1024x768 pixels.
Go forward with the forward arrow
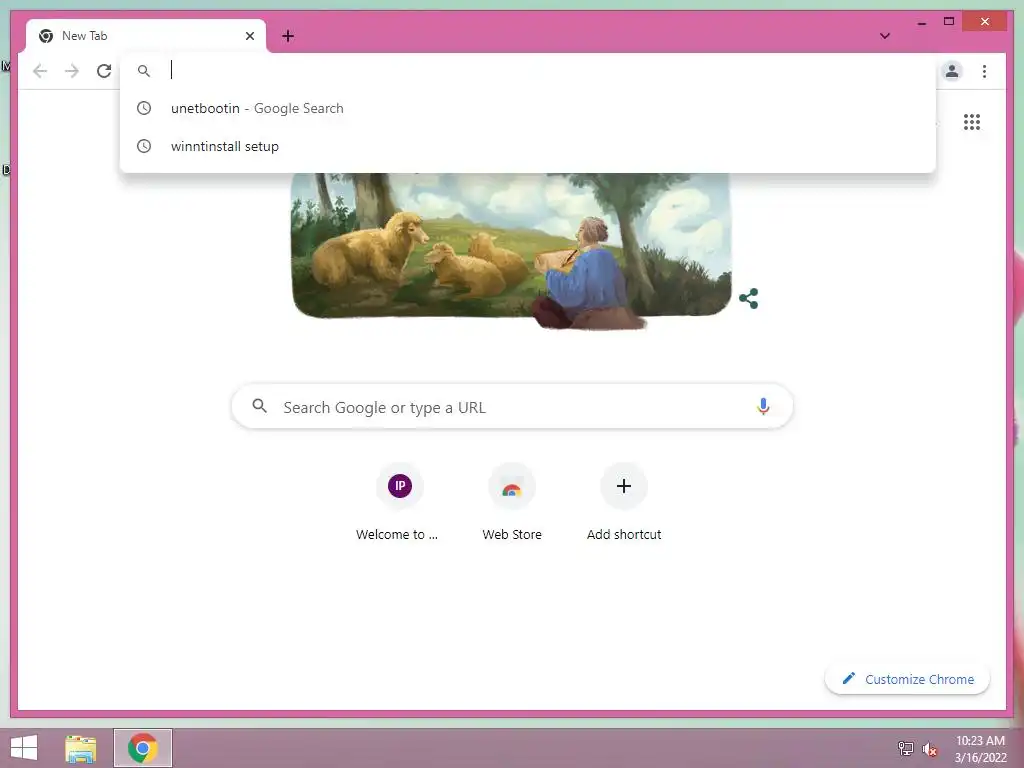click(x=72, y=71)
